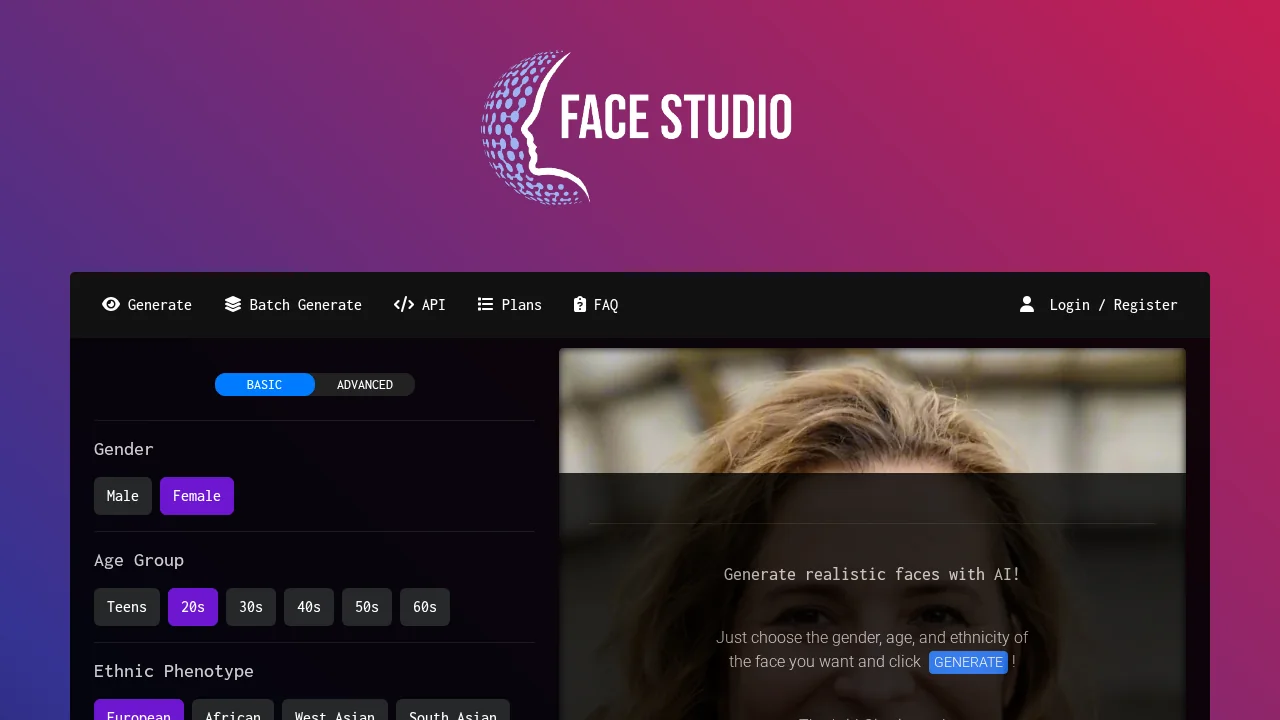This screenshot has height=720, width=1280.
Task: Click the code icon beside API
Action: pos(404,304)
